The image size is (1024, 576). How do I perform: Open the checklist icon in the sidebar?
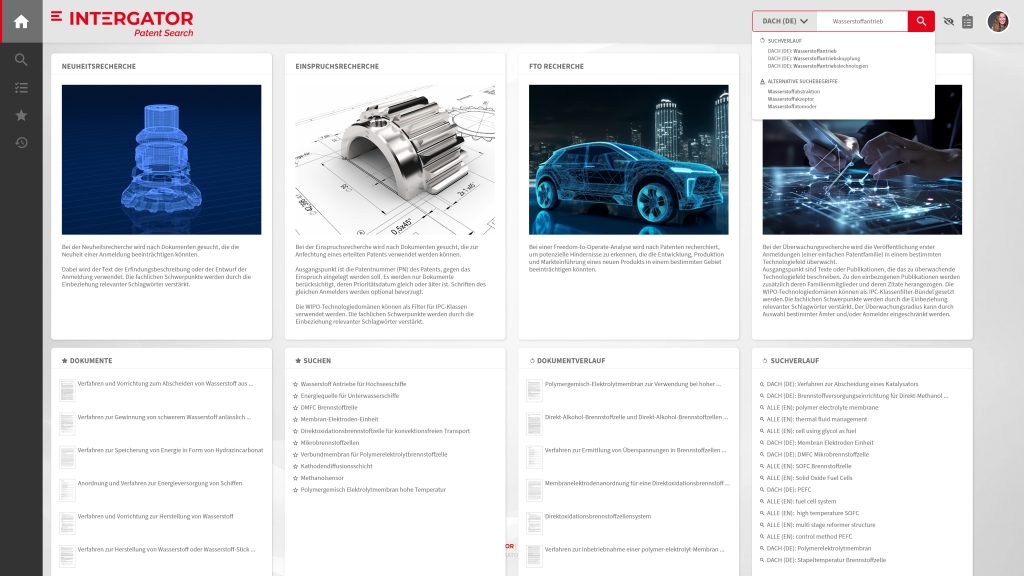tap(21, 88)
